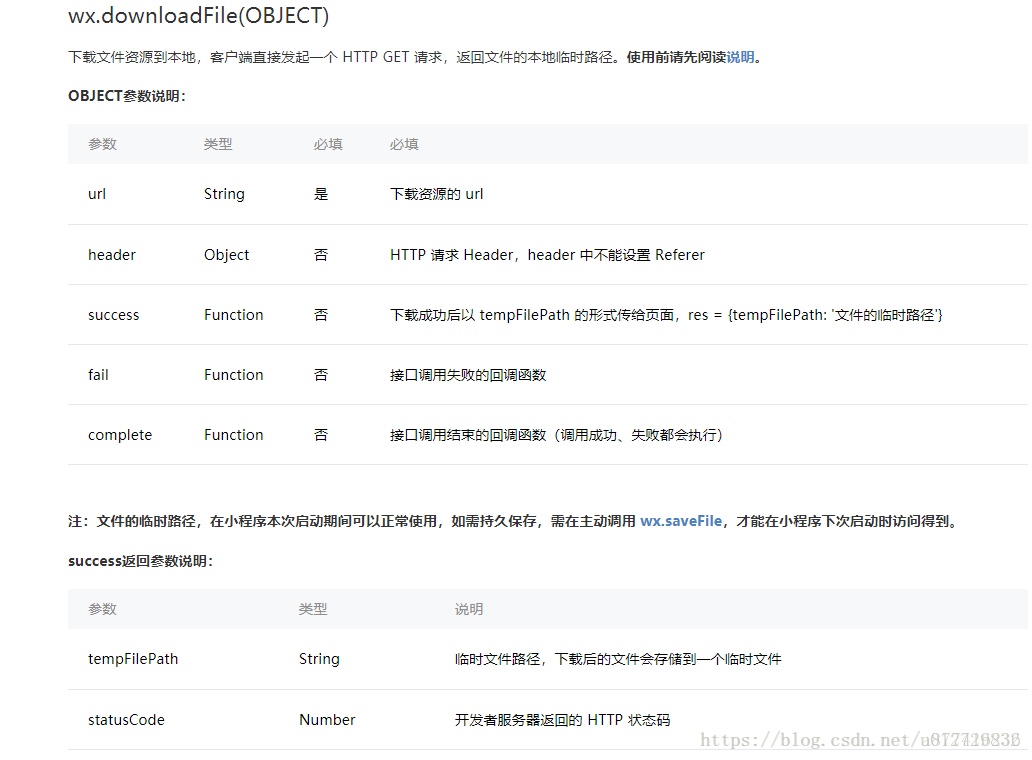1032x760 pixels.
Task: Click the 下载资源的 url description
Action: [436, 194]
